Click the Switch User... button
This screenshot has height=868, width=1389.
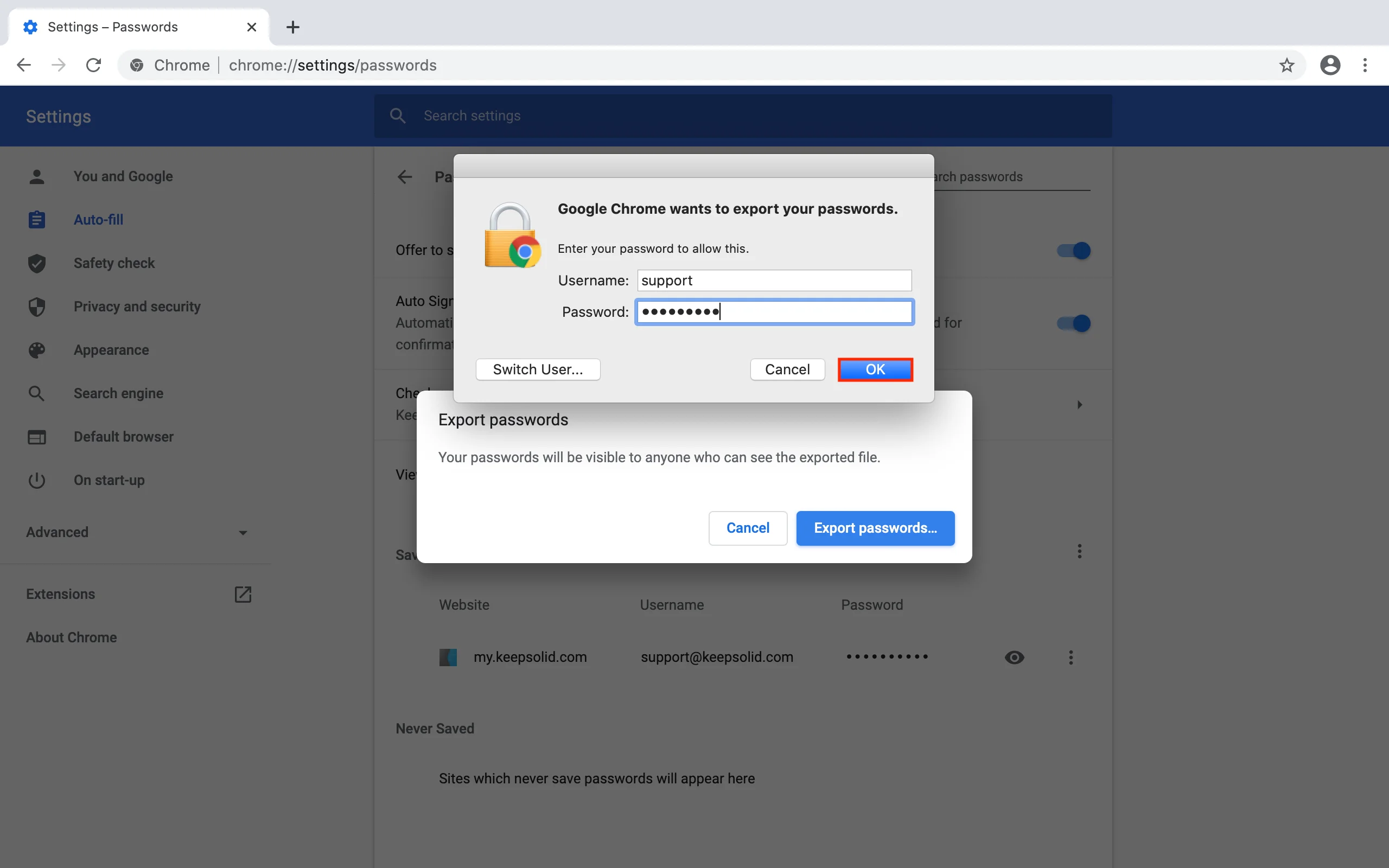click(538, 369)
